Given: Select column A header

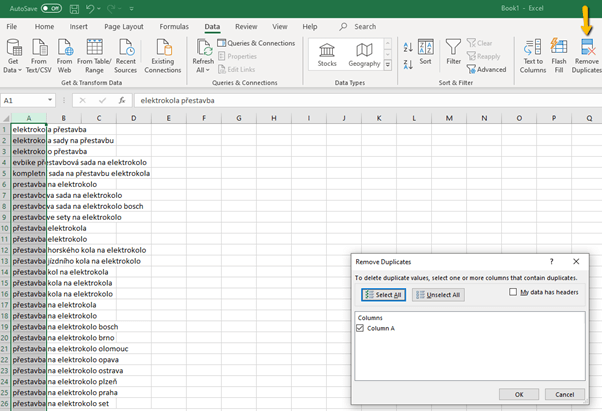Looking at the screenshot, I should pyautogui.click(x=29, y=118).
